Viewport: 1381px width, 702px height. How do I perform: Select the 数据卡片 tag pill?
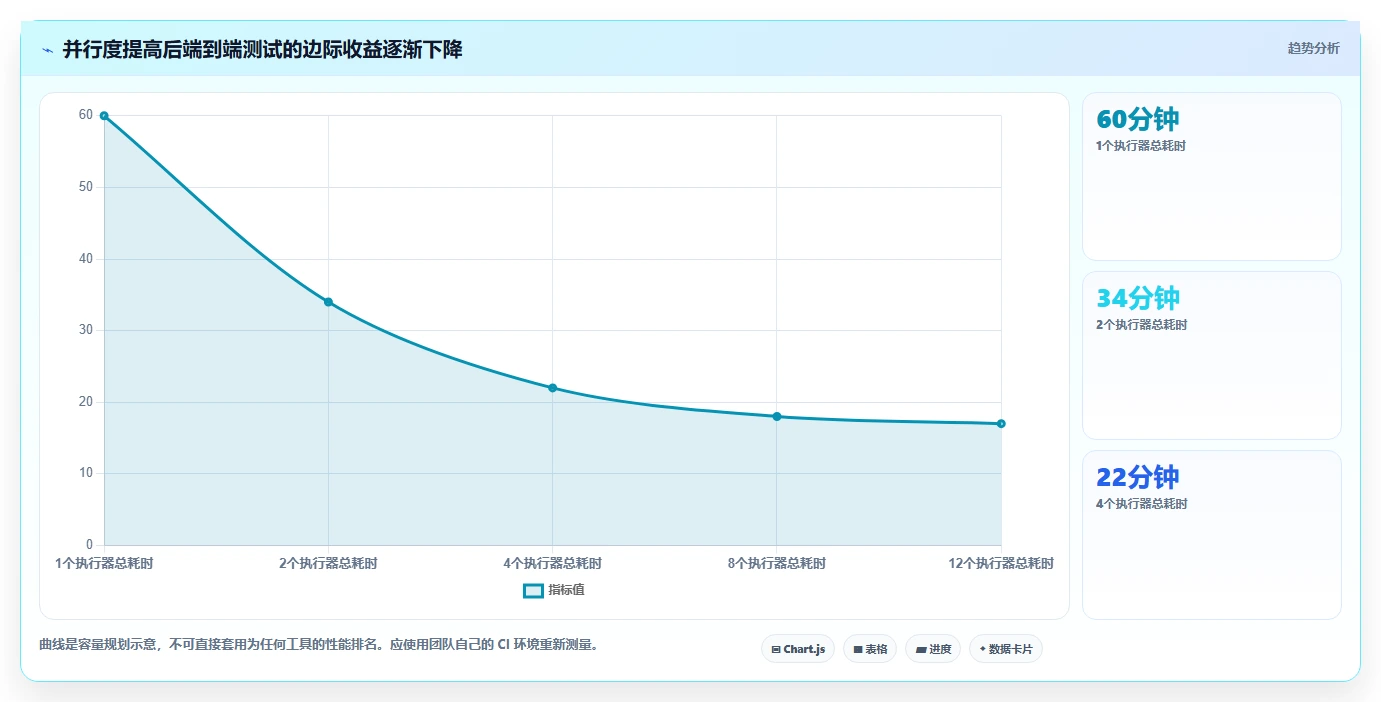pyautogui.click(x=1006, y=649)
